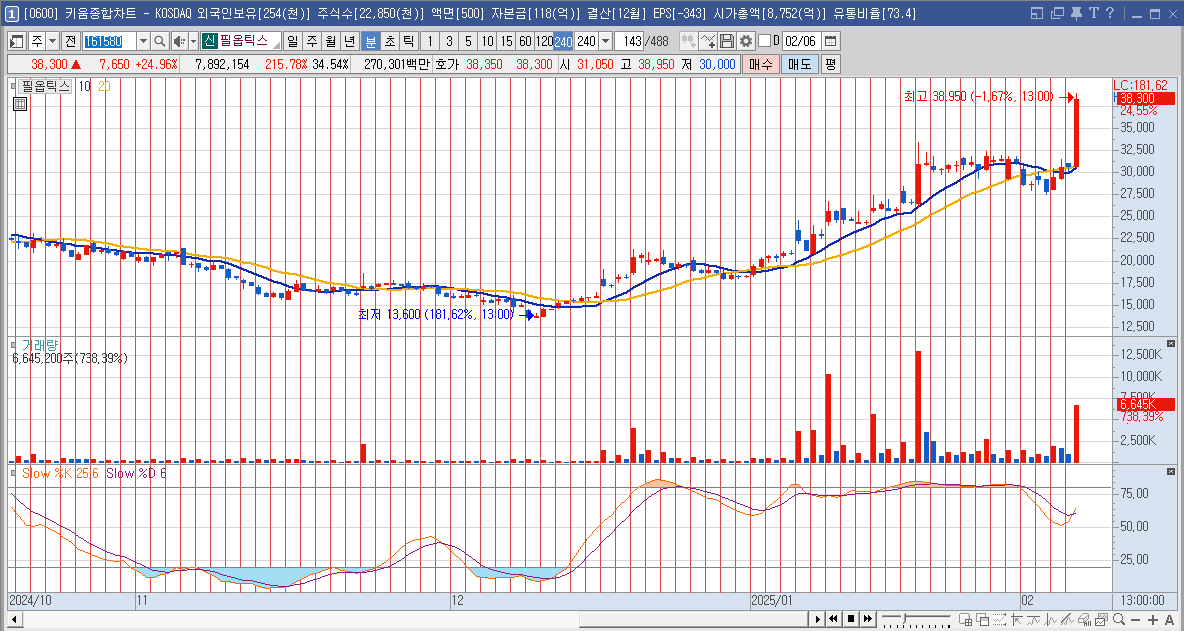This screenshot has height=631, width=1184.
Task: Click the 필옵틱스 legend label on chart
Action: click(x=45, y=86)
